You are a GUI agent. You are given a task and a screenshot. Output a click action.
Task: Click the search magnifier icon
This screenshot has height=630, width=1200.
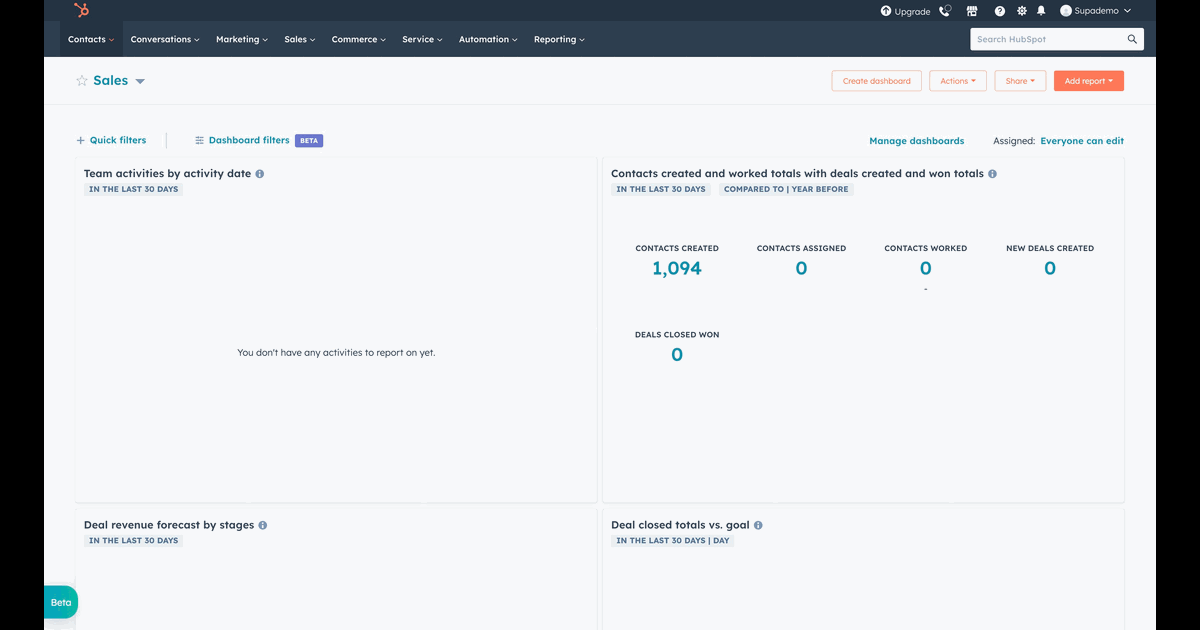pyautogui.click(x=1132, y=39)
